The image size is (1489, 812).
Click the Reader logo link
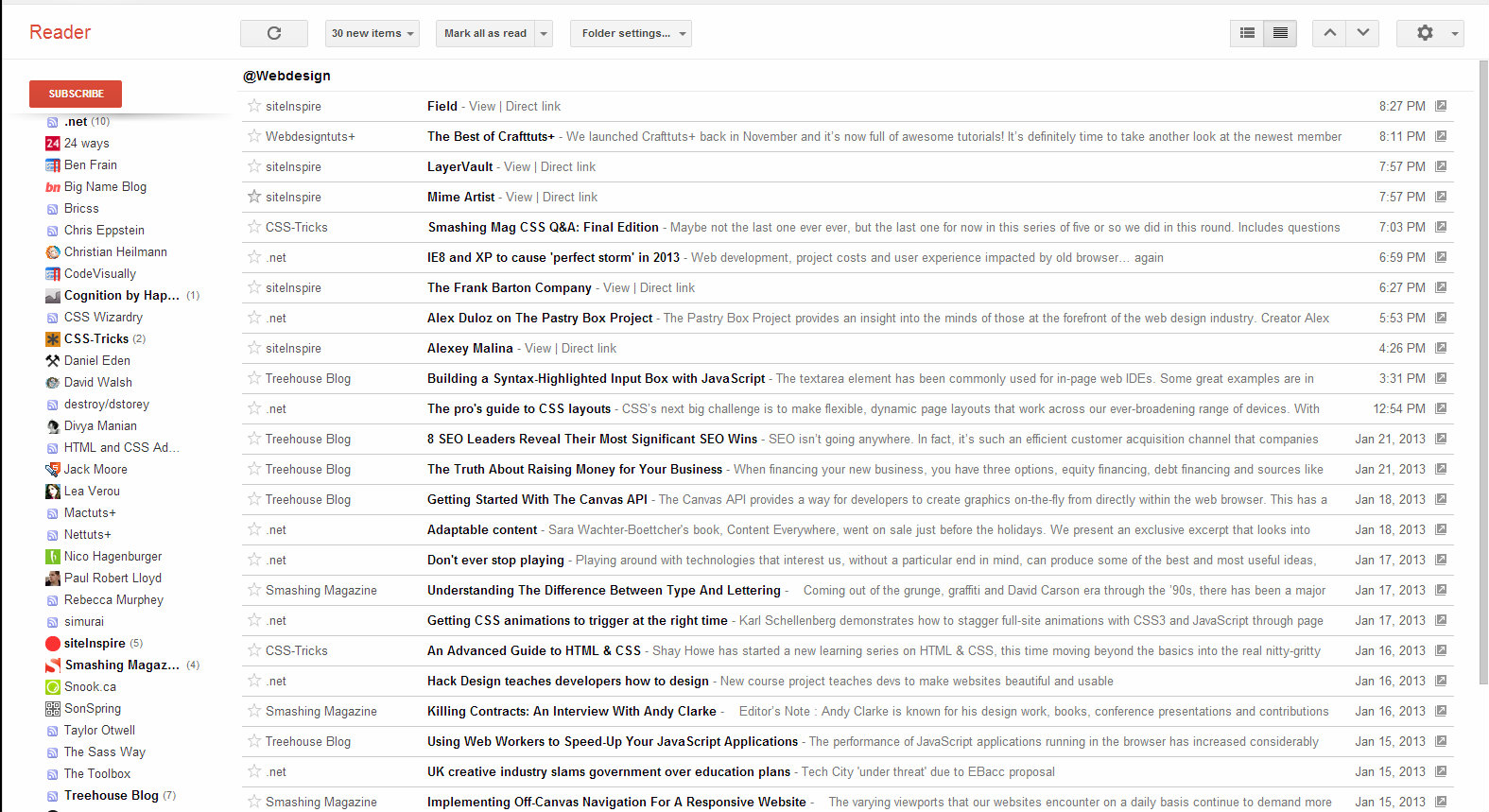tap(60, 32)
